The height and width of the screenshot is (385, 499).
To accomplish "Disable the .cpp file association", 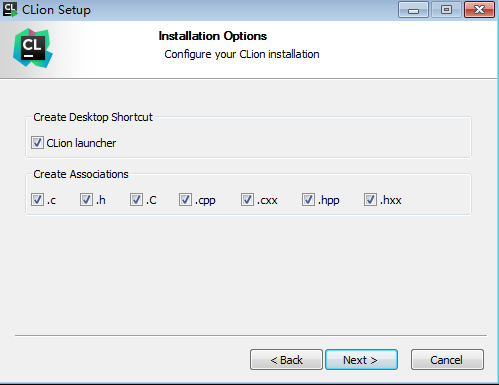I will tap(185, 200).
